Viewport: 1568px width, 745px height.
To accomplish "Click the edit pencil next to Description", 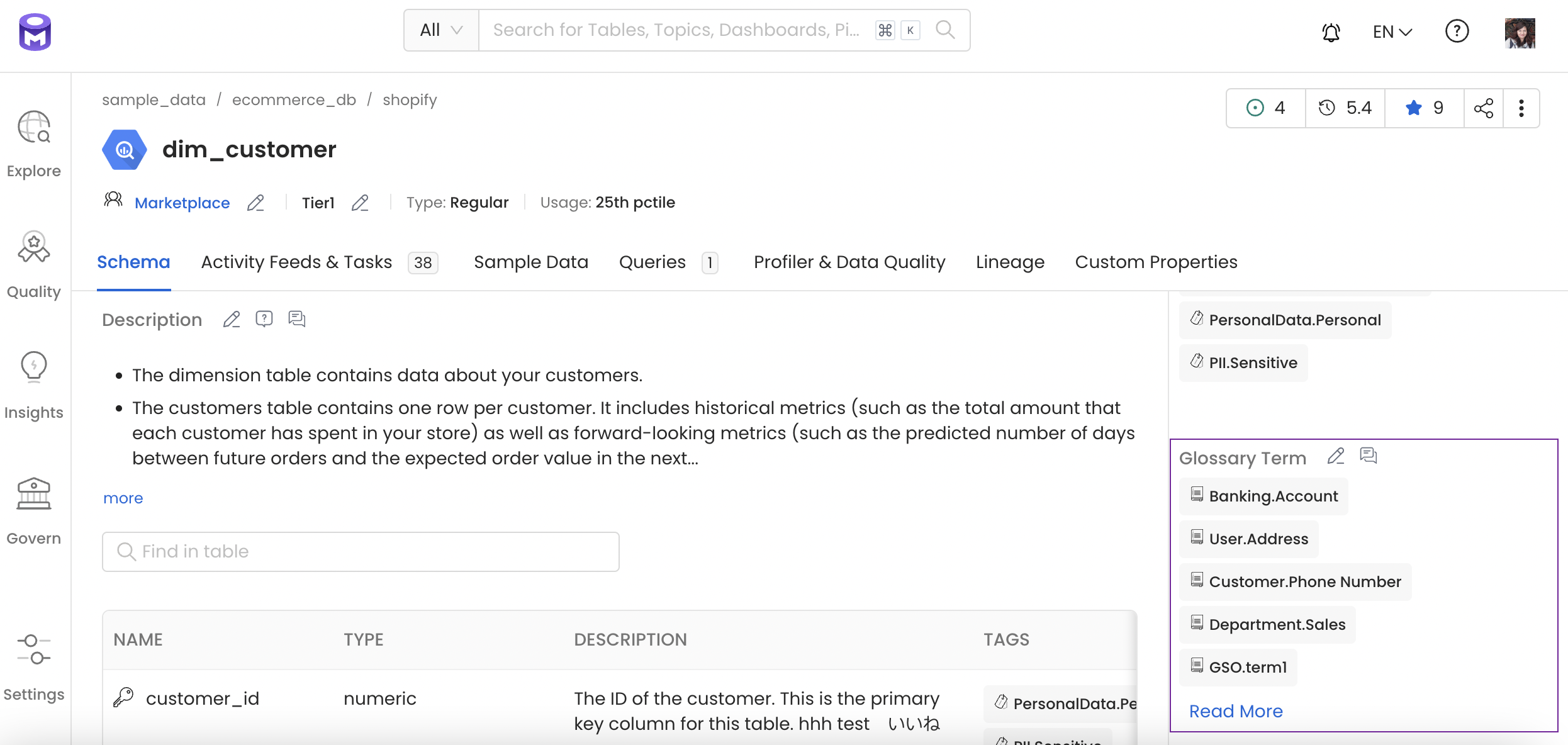I will pyautogui.click(x=230, y=319).
